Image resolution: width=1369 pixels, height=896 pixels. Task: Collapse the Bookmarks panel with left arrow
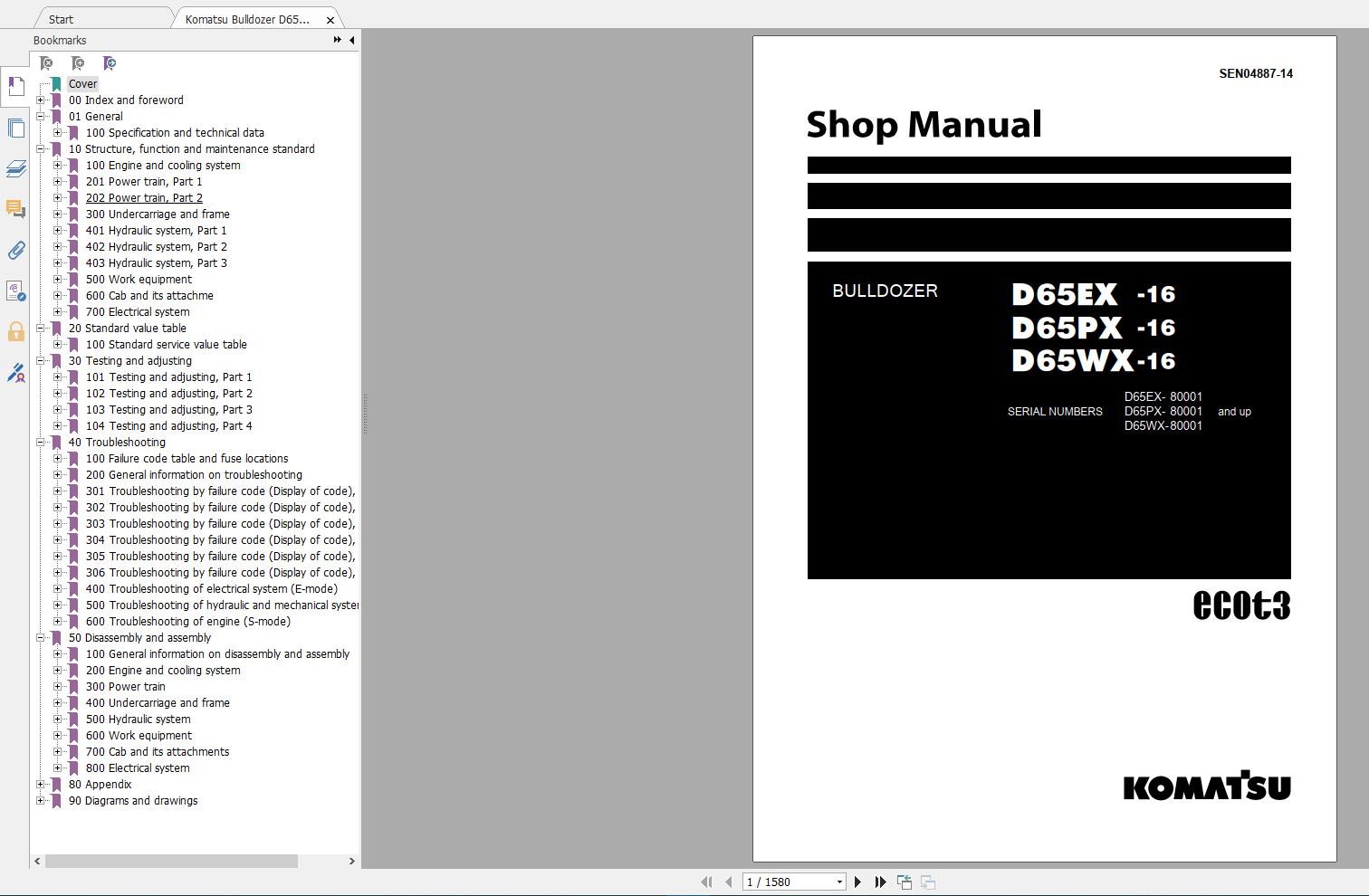(351, 40)
